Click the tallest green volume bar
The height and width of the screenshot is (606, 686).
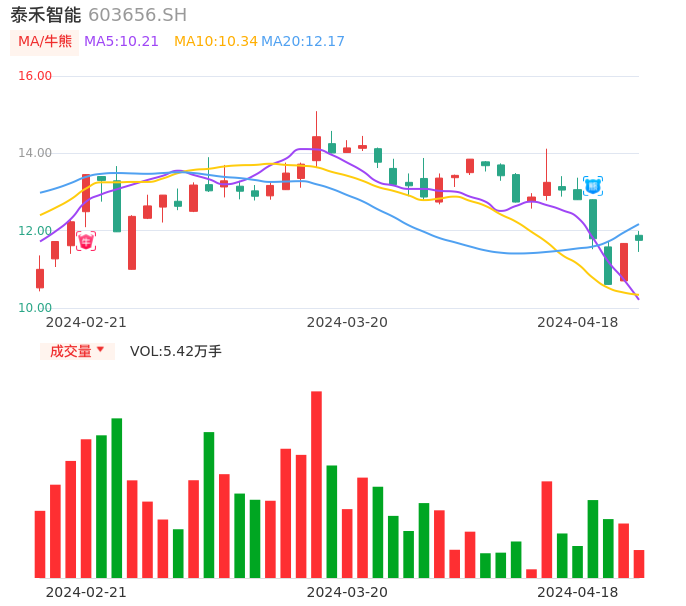pyautogui.click(x=117, y=498)
